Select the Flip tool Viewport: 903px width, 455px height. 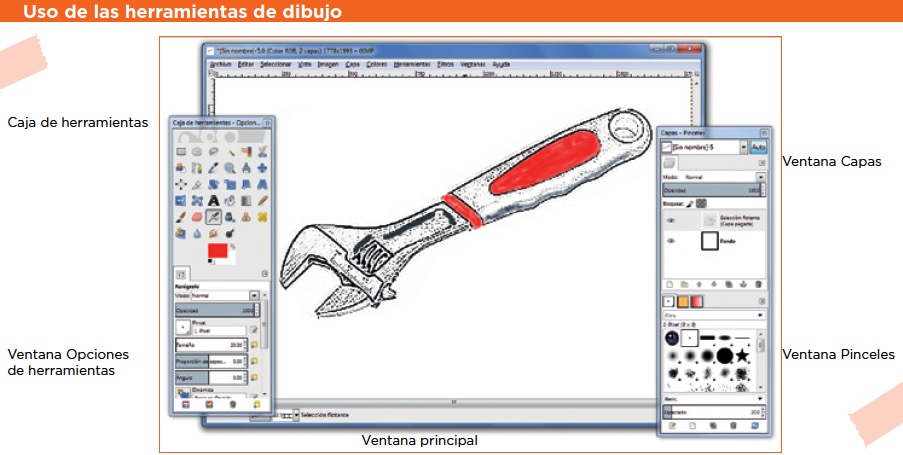[x=181, y=201]
